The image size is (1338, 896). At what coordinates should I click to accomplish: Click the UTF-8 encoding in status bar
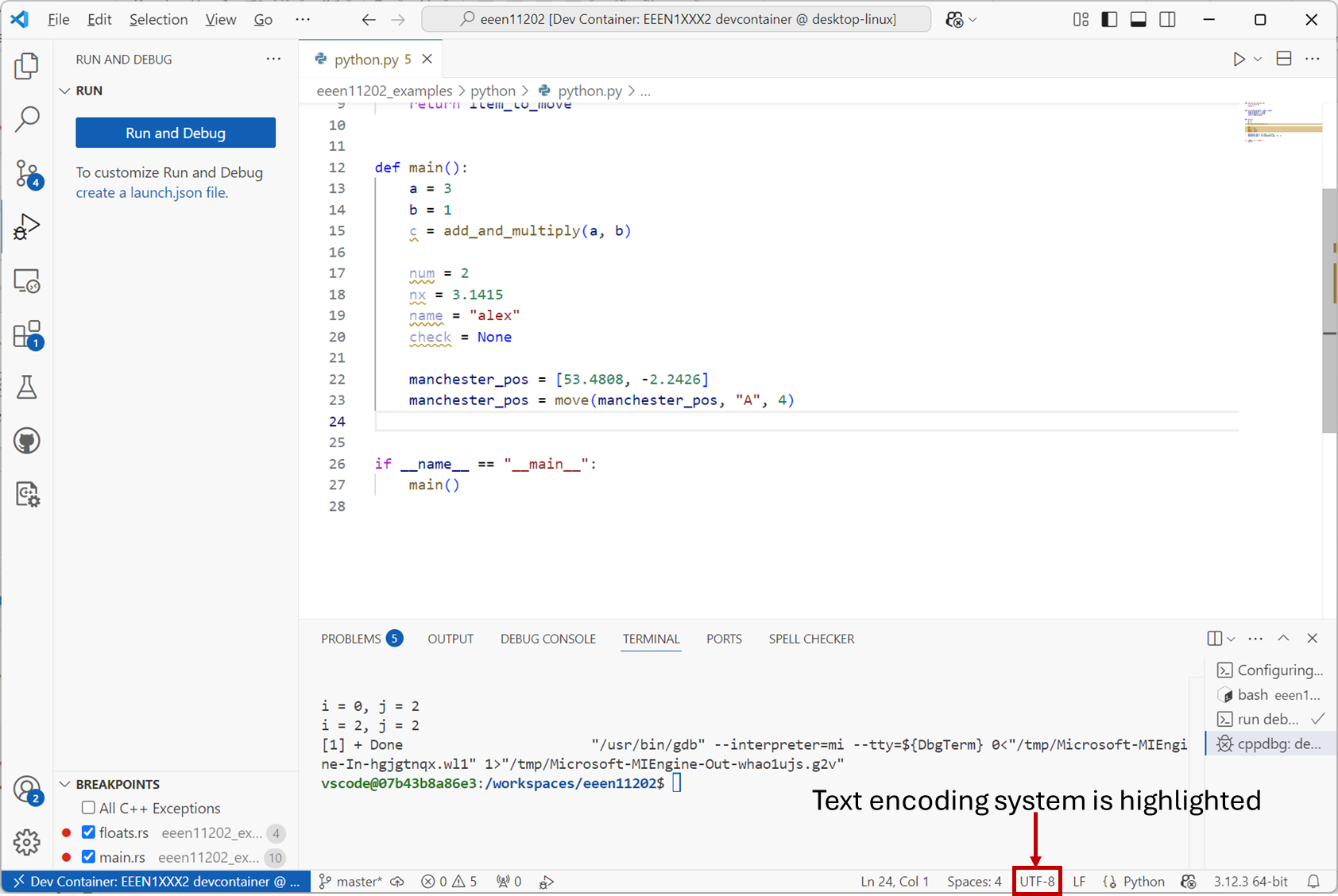point(1037,882)
